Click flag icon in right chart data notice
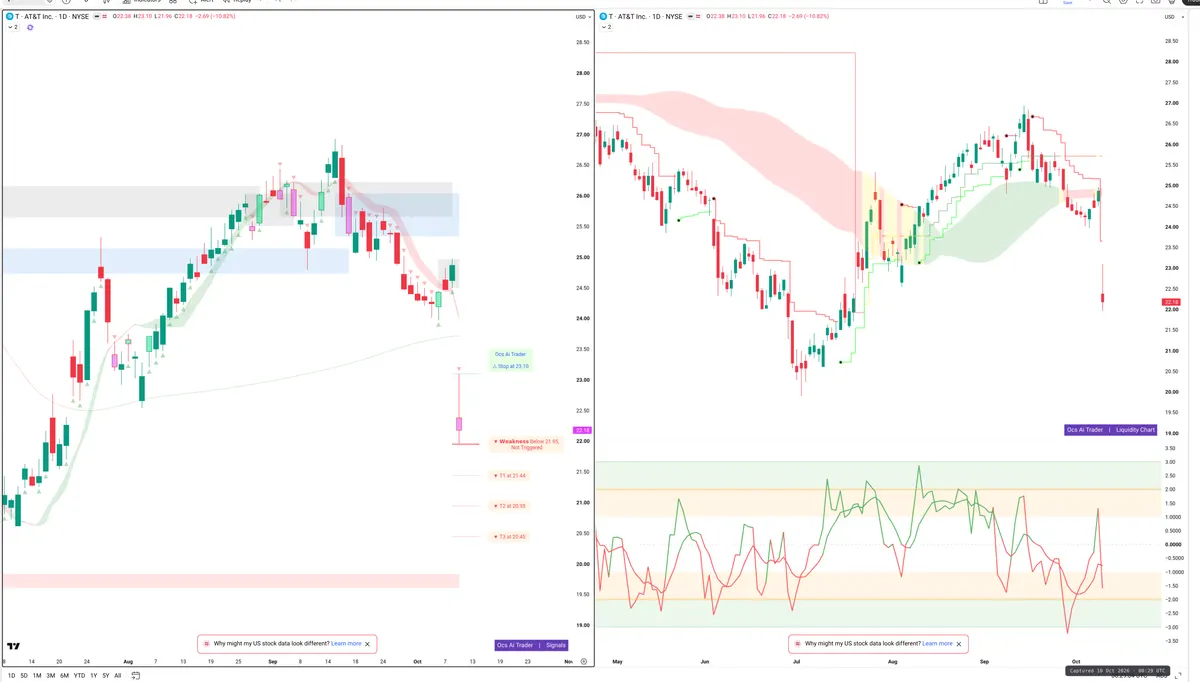 point(797,644)
